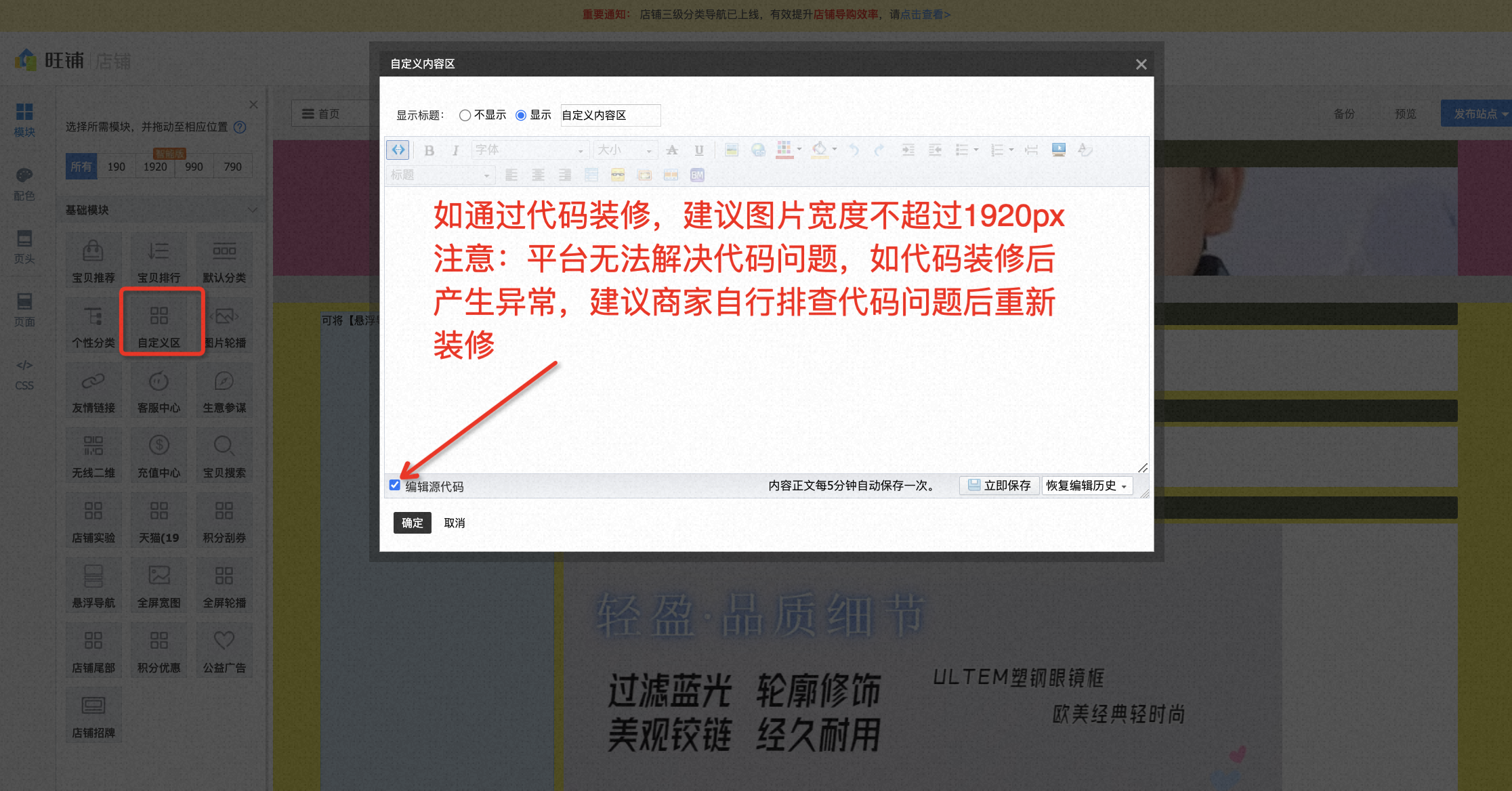The image size is (1512, 791).
Task: Decrease indent in the editor toolbar
Action: (x=936, y=150)
